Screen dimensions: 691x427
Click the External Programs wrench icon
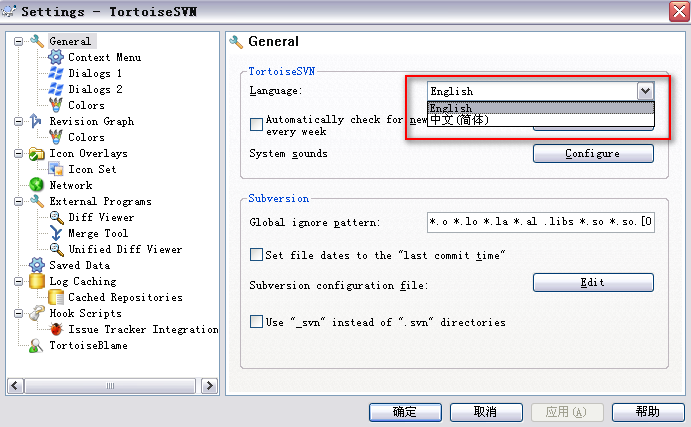(x=37, y=201)
